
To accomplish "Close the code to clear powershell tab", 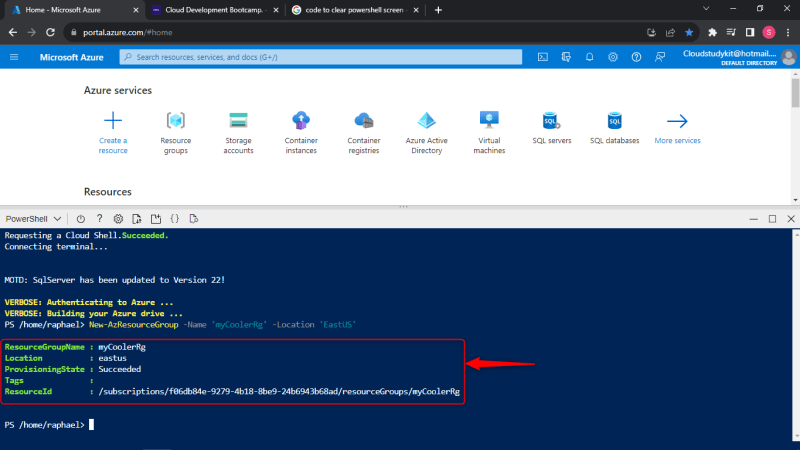I will (x=416, y=10).
